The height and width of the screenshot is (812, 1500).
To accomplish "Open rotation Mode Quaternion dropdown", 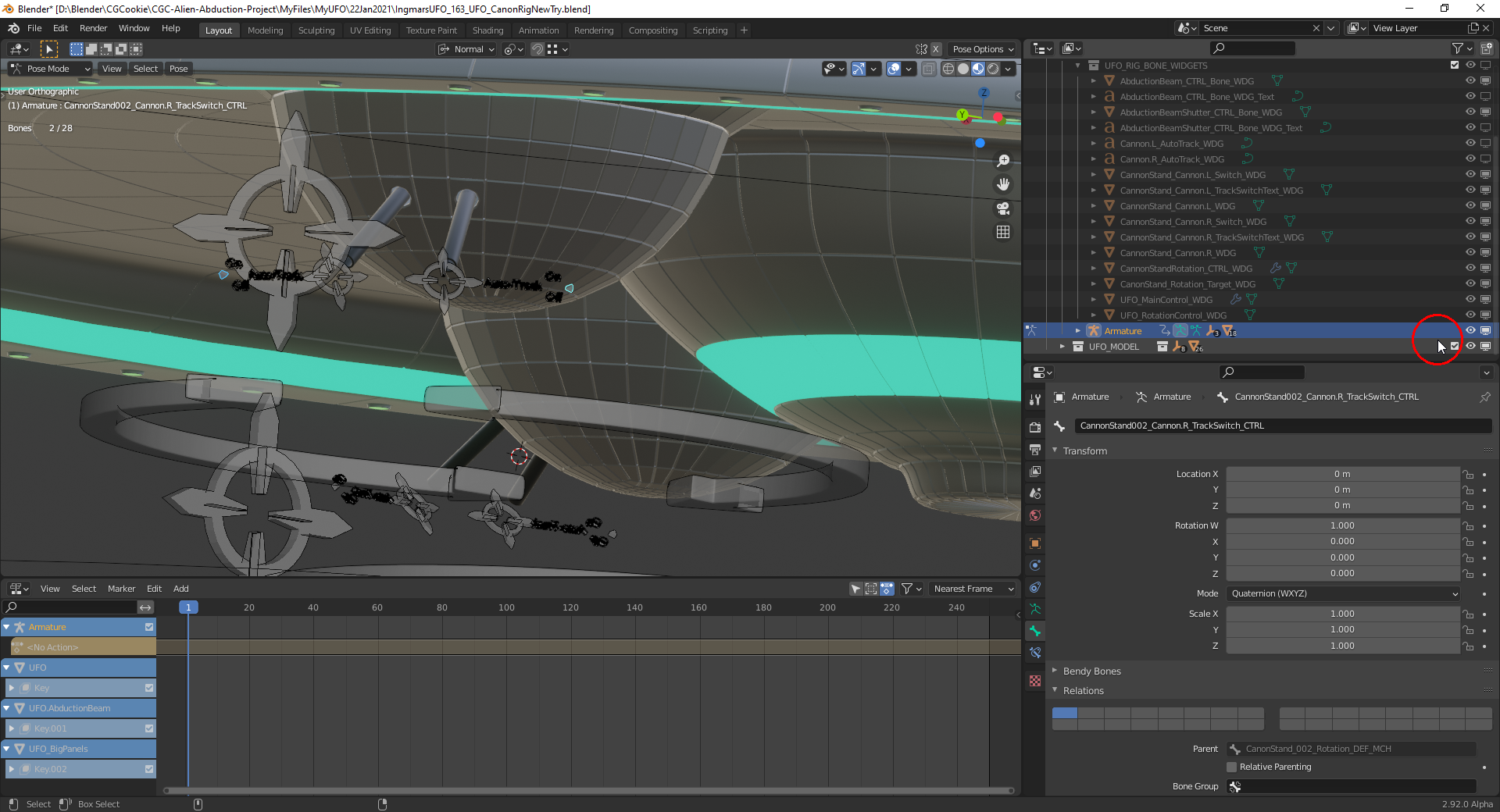I will [1343, 593].
